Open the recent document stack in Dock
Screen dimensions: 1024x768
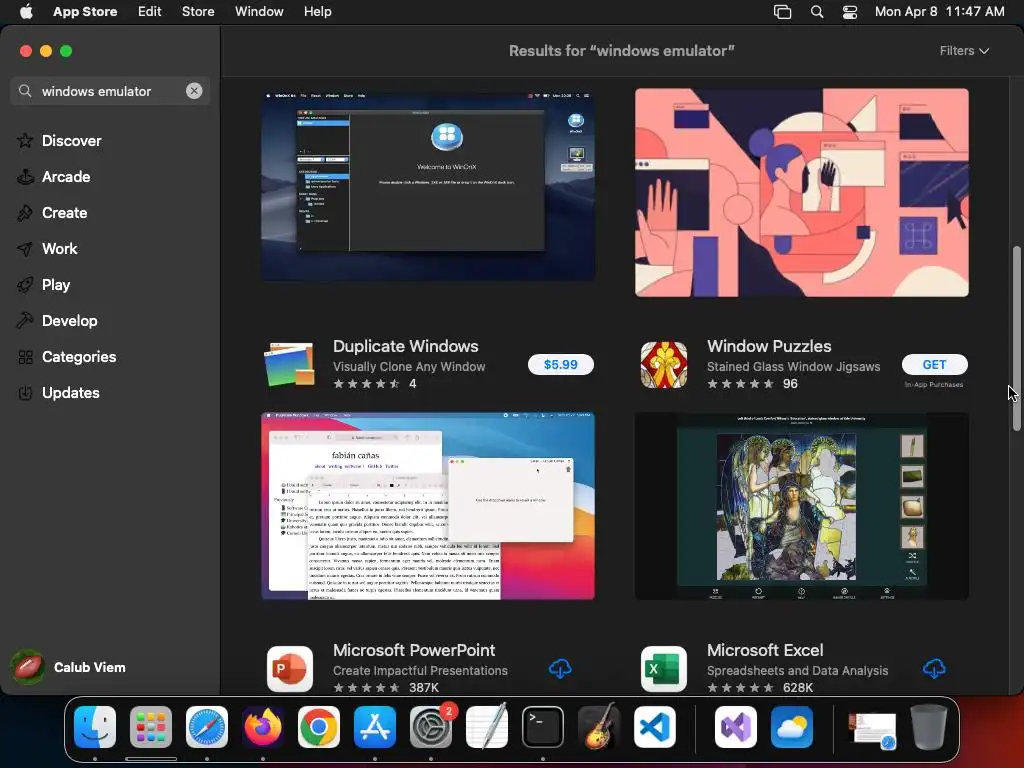[x=872, y=728]
